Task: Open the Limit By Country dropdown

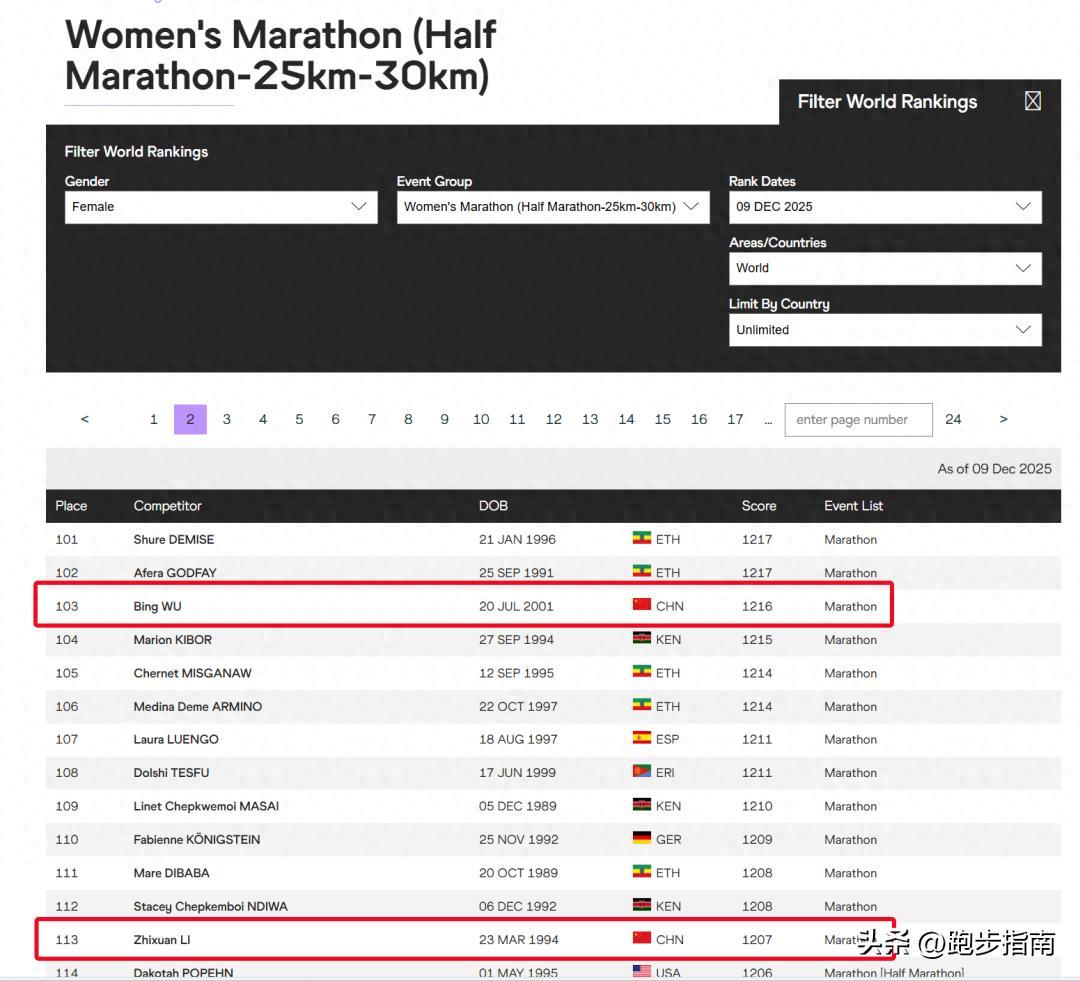Action: pos(884,330)
